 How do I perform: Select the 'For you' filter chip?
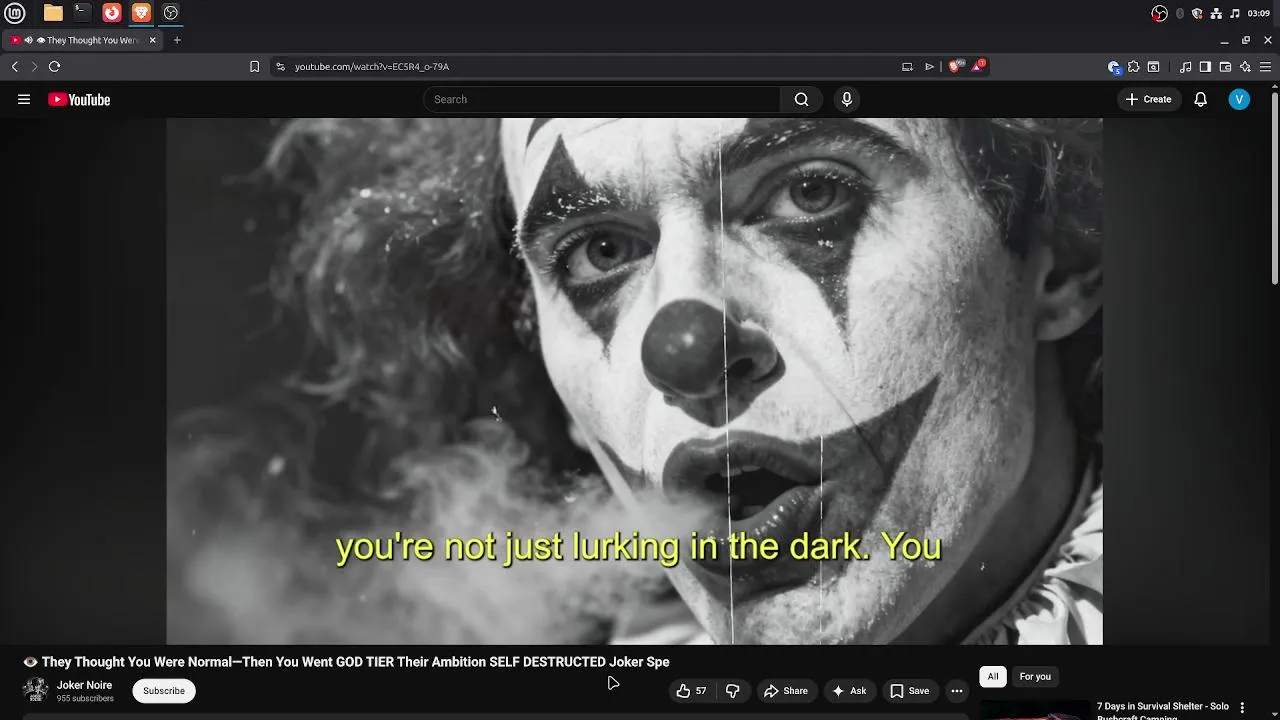pos(1035,677)
